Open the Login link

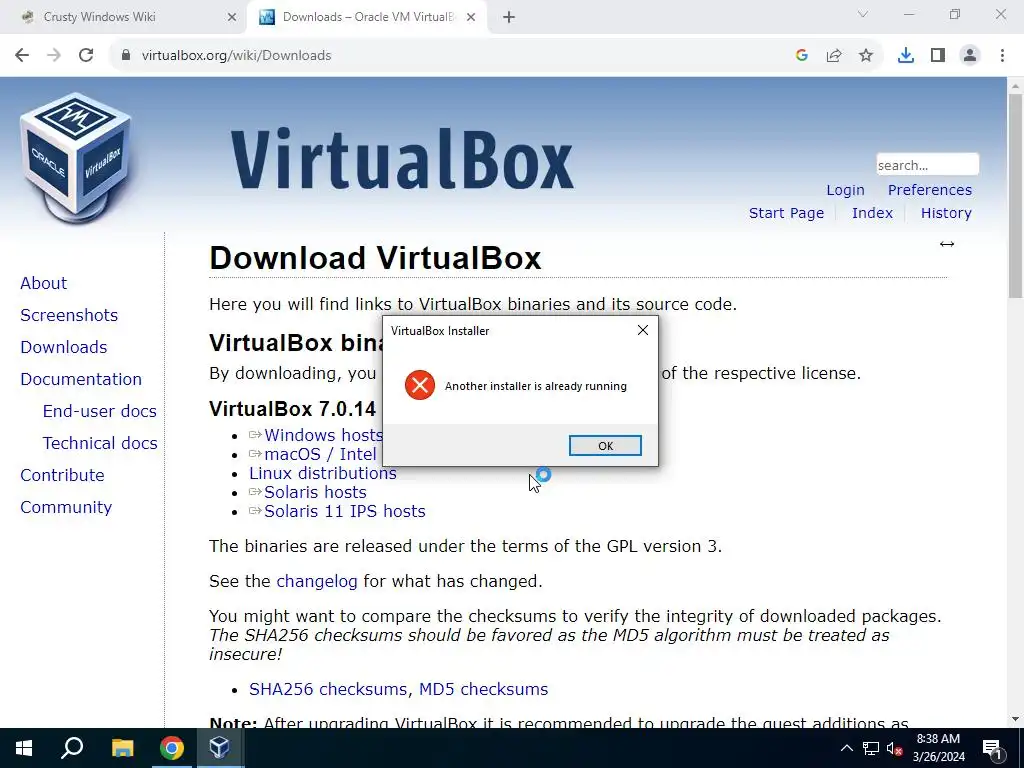coord(845,190)
